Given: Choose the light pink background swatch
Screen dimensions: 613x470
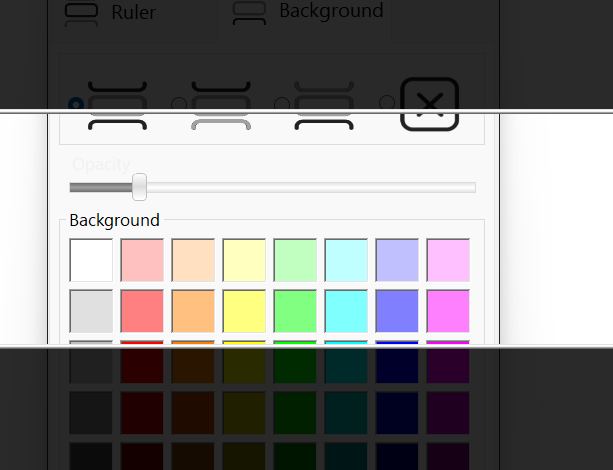Looking at the screenshot, I should 142,260.
